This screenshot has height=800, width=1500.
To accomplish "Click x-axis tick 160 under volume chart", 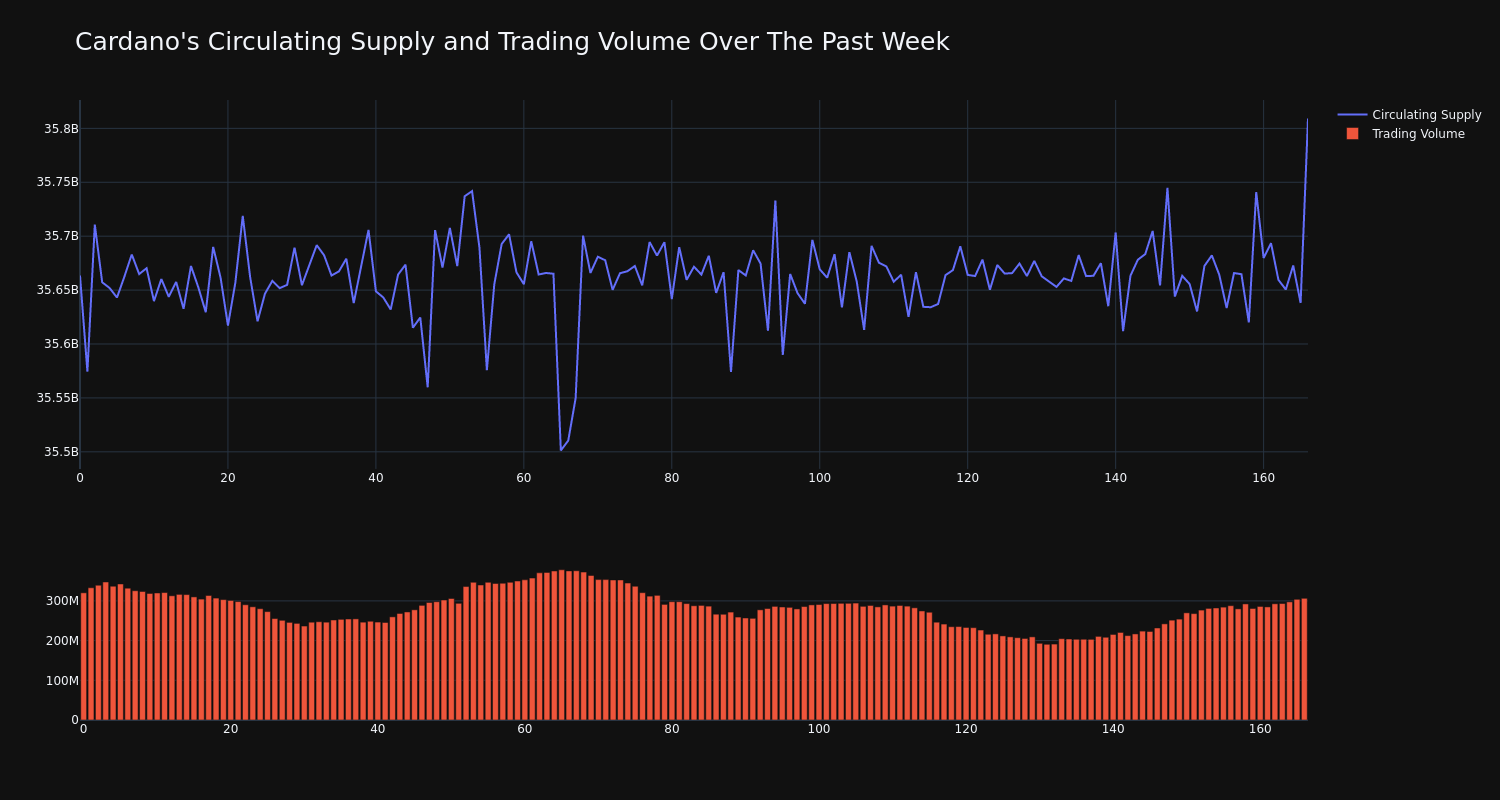I will (1260, 729).
